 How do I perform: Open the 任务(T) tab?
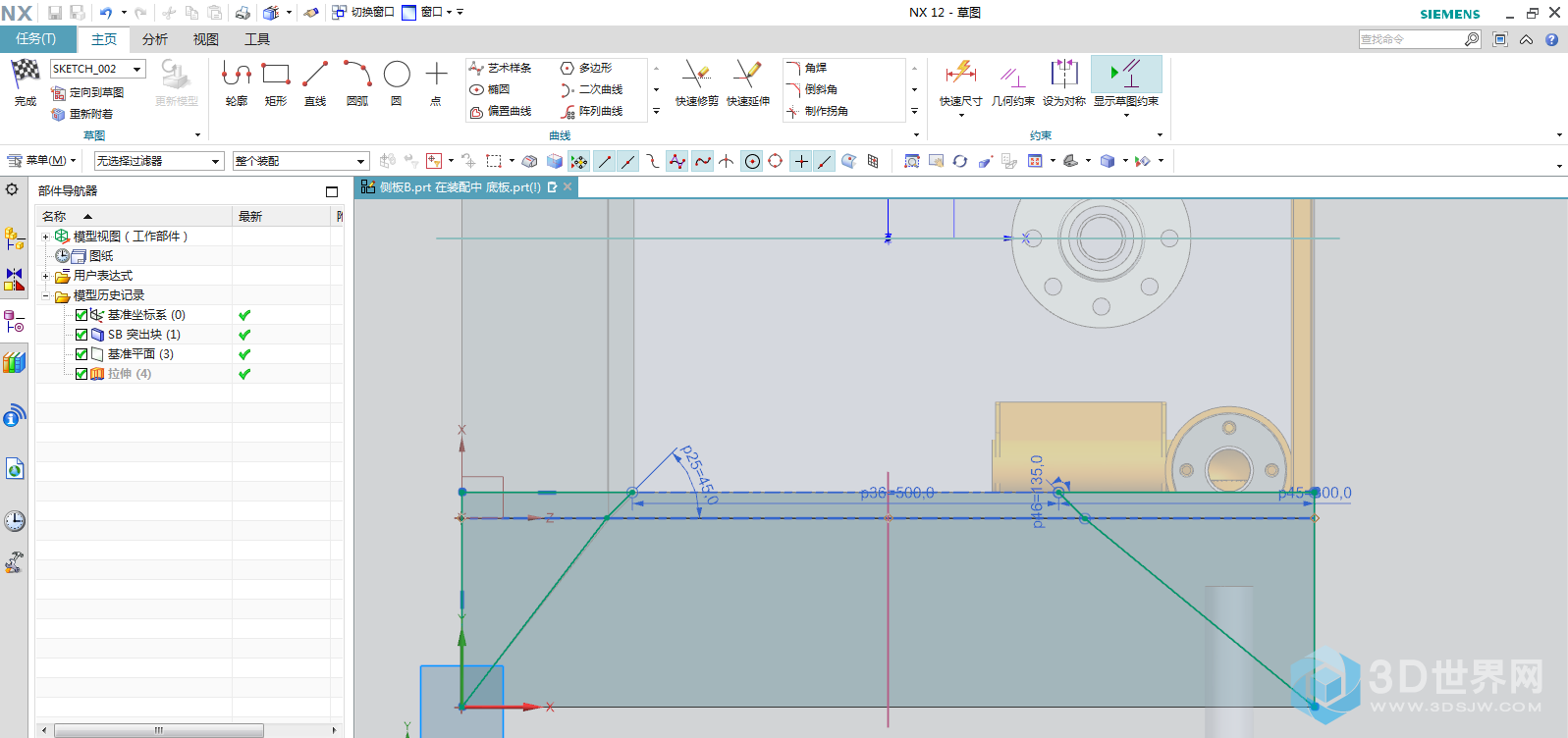pyautogui.click(x=36, y=38)
